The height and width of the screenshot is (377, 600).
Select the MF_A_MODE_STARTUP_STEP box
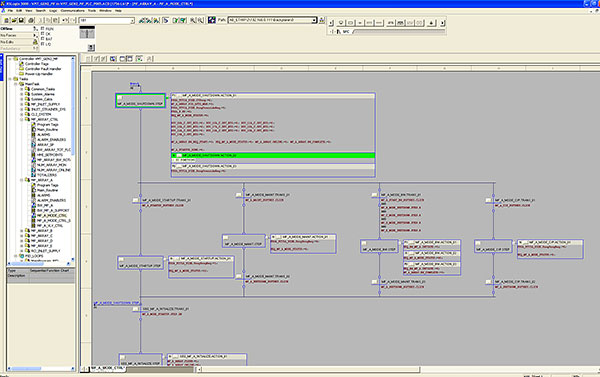pos(140,263)
